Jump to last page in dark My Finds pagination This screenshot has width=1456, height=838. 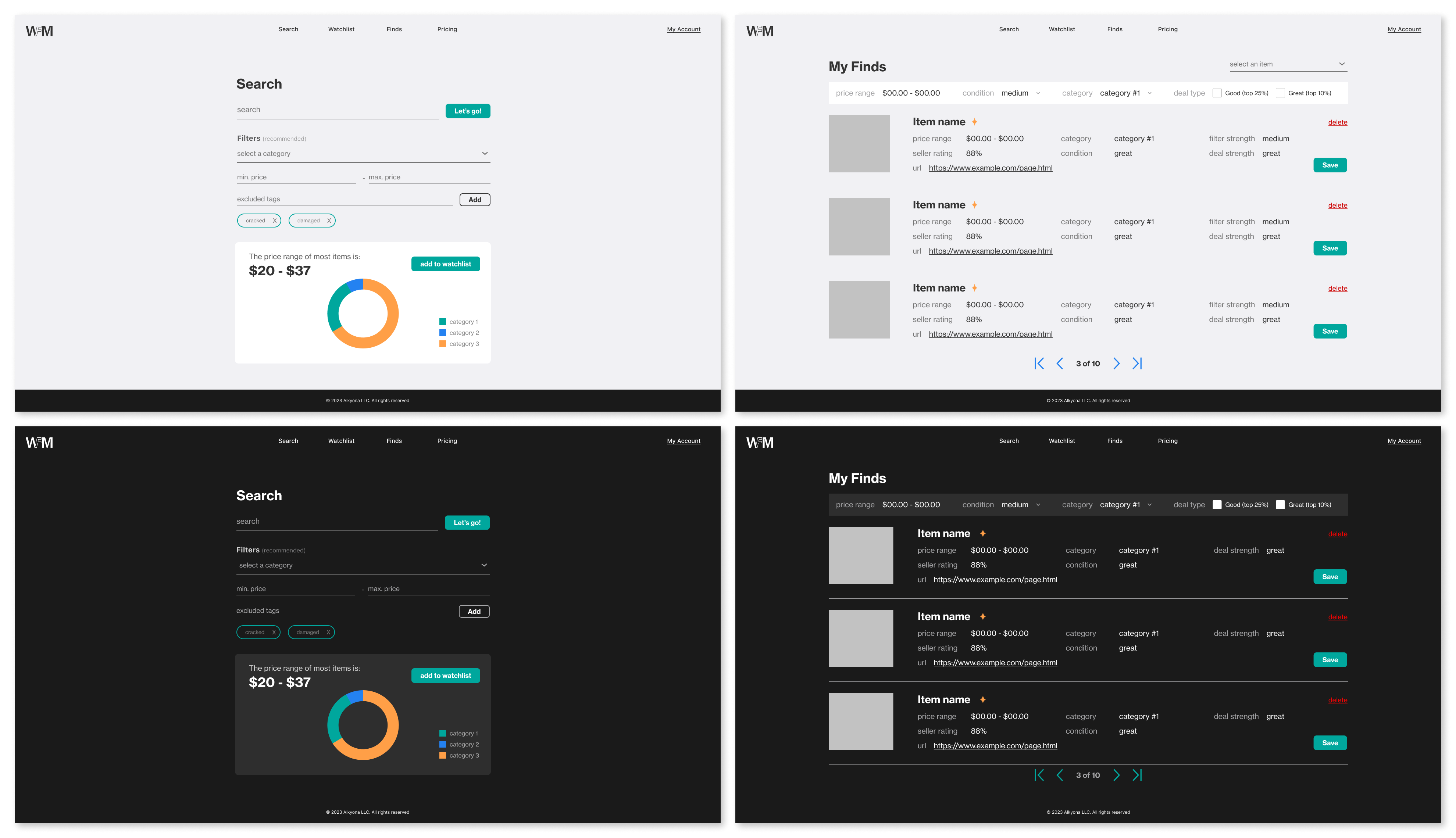click(x=1137, y=775)
